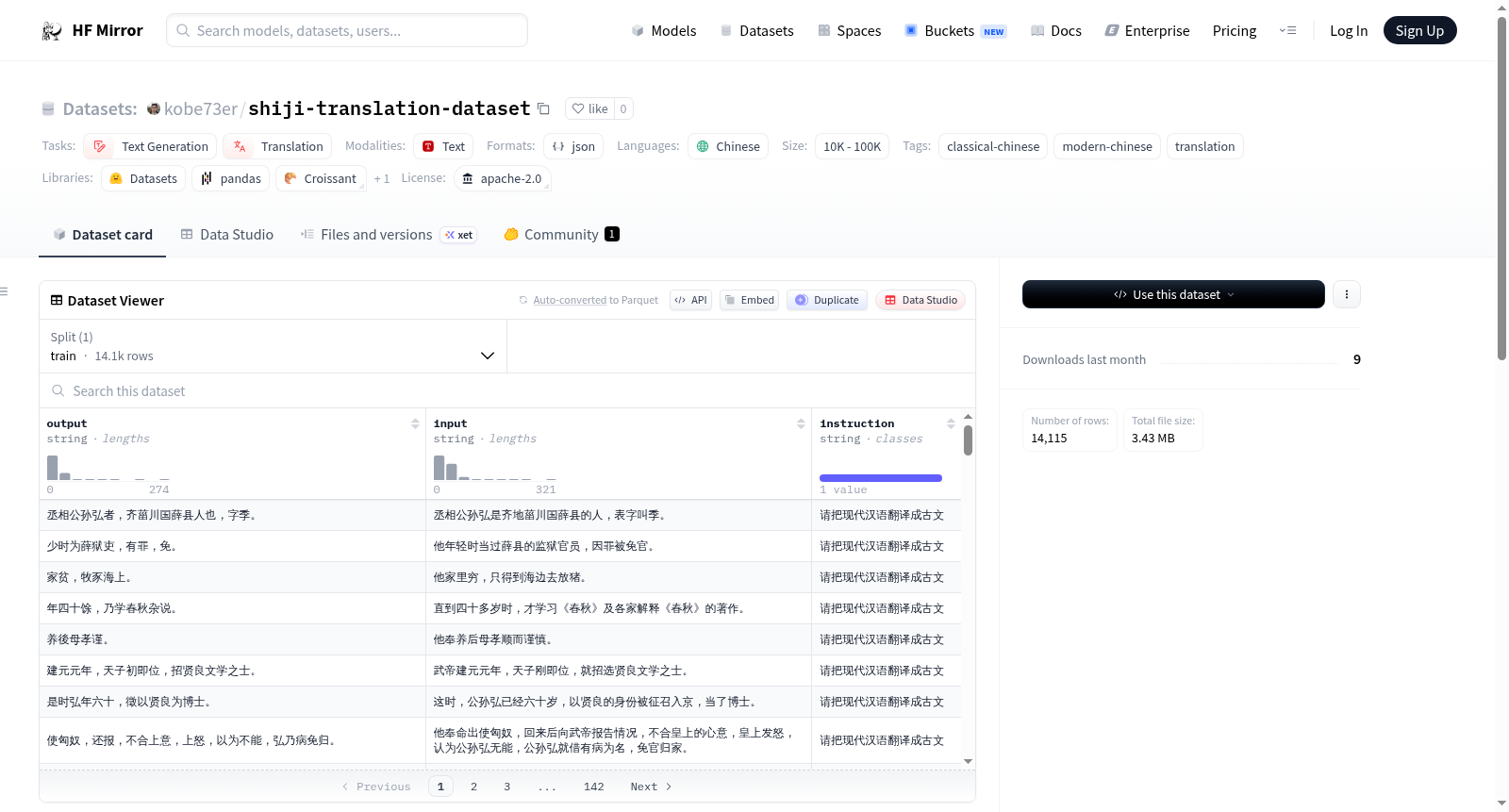Image resolution: width=1509 pixels, height=812 pixels.
Task: Click the Sign Up button
Action: pos(1419,30)
